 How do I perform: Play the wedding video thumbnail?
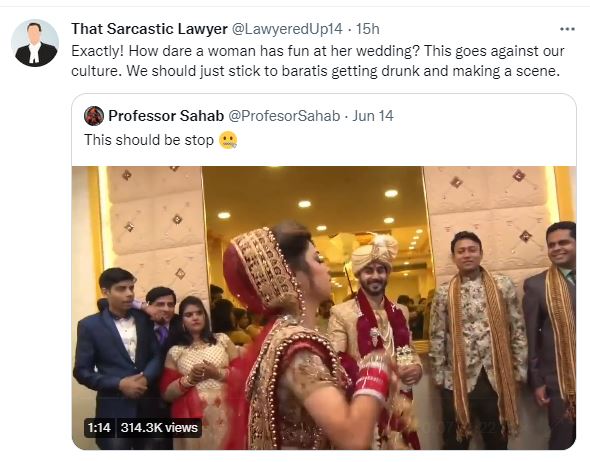(324, 308)
